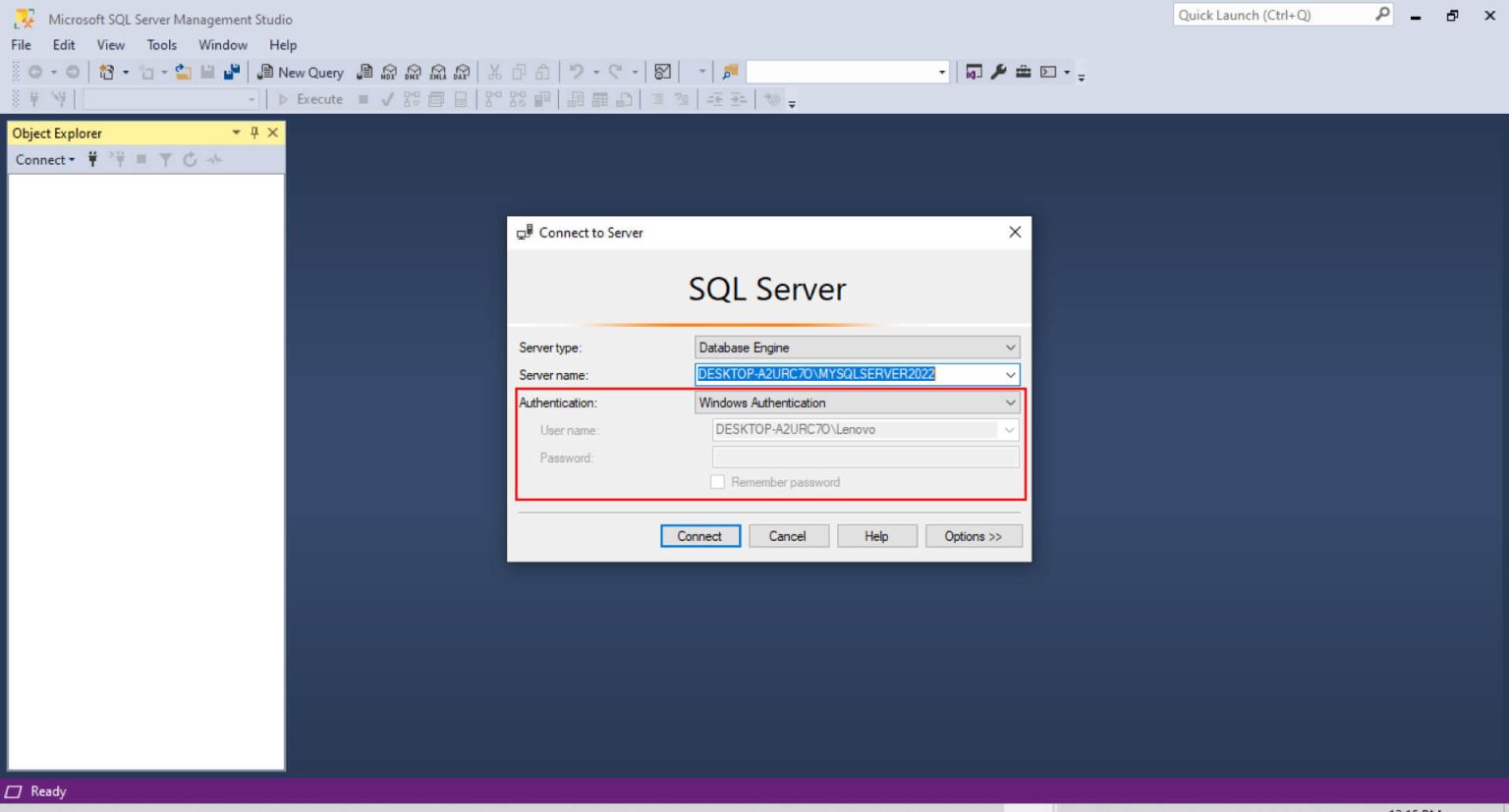Image resolution: width=1509 pixels, height=812 pixels.
Task: Check the Remember password checkbox
Action: pos(717,482)
